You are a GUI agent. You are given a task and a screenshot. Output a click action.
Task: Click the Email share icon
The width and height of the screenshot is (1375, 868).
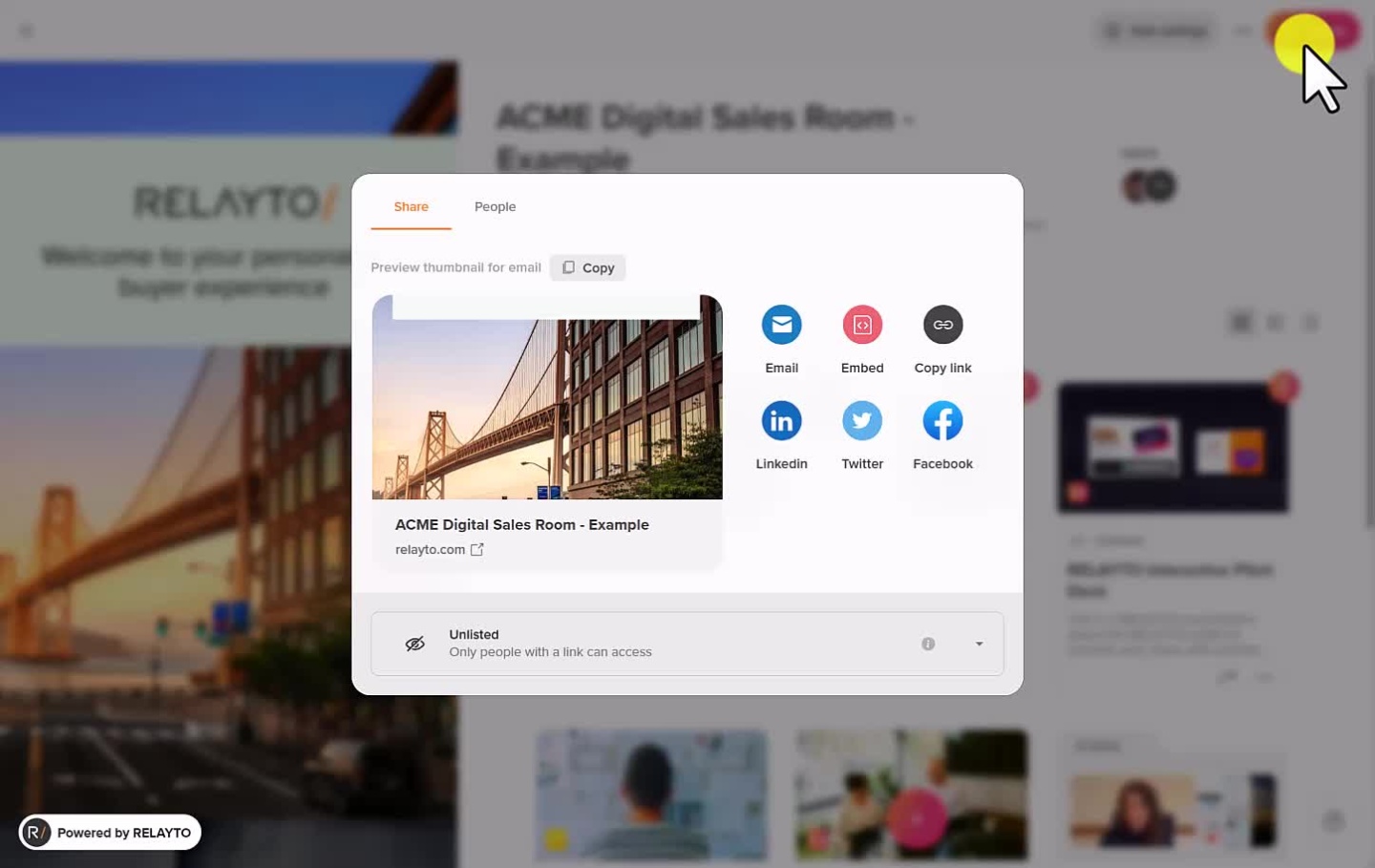pyautogui.click(x=781, y=326)
